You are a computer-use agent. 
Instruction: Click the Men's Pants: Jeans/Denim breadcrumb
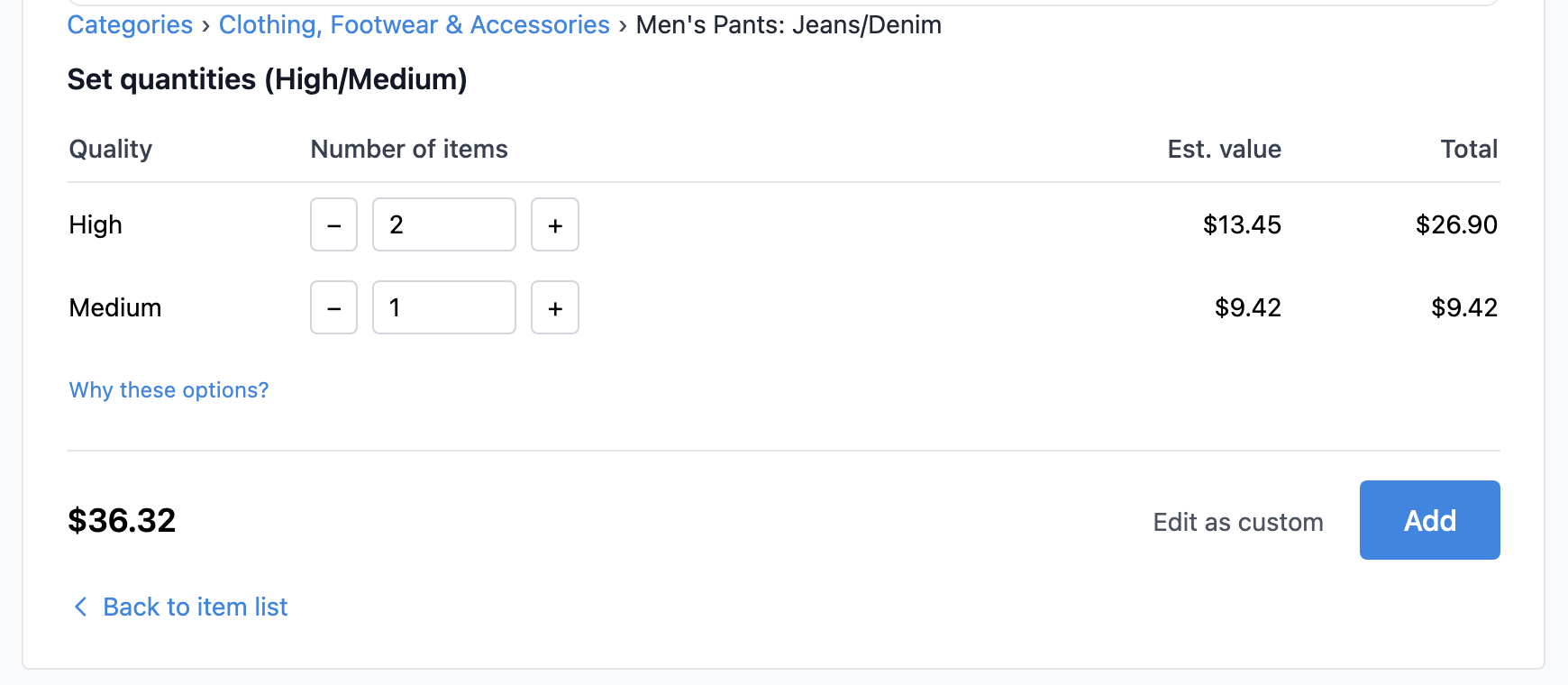[x=789, y=24]
